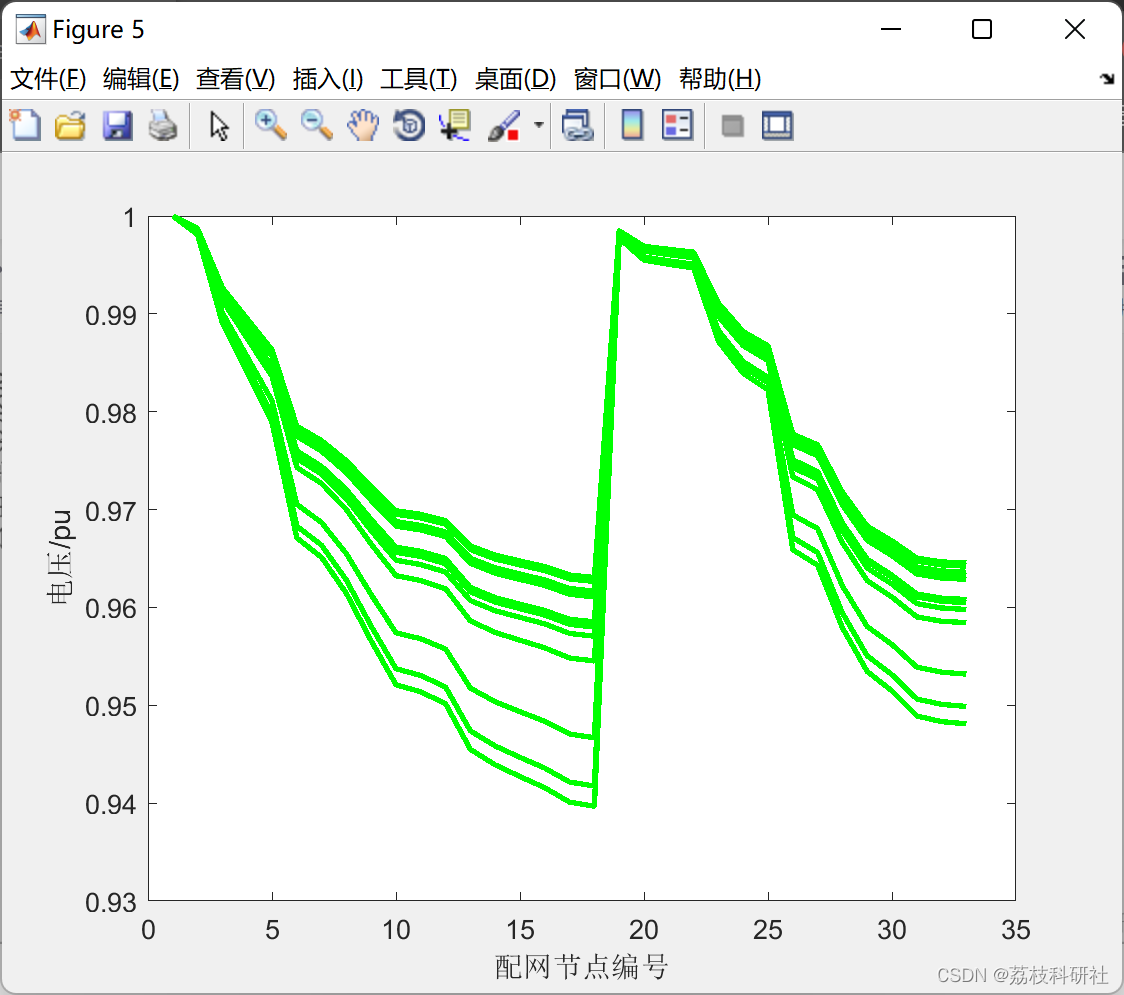Enable the Zoom In tool

pyautogui.click(x=270, y=124)
